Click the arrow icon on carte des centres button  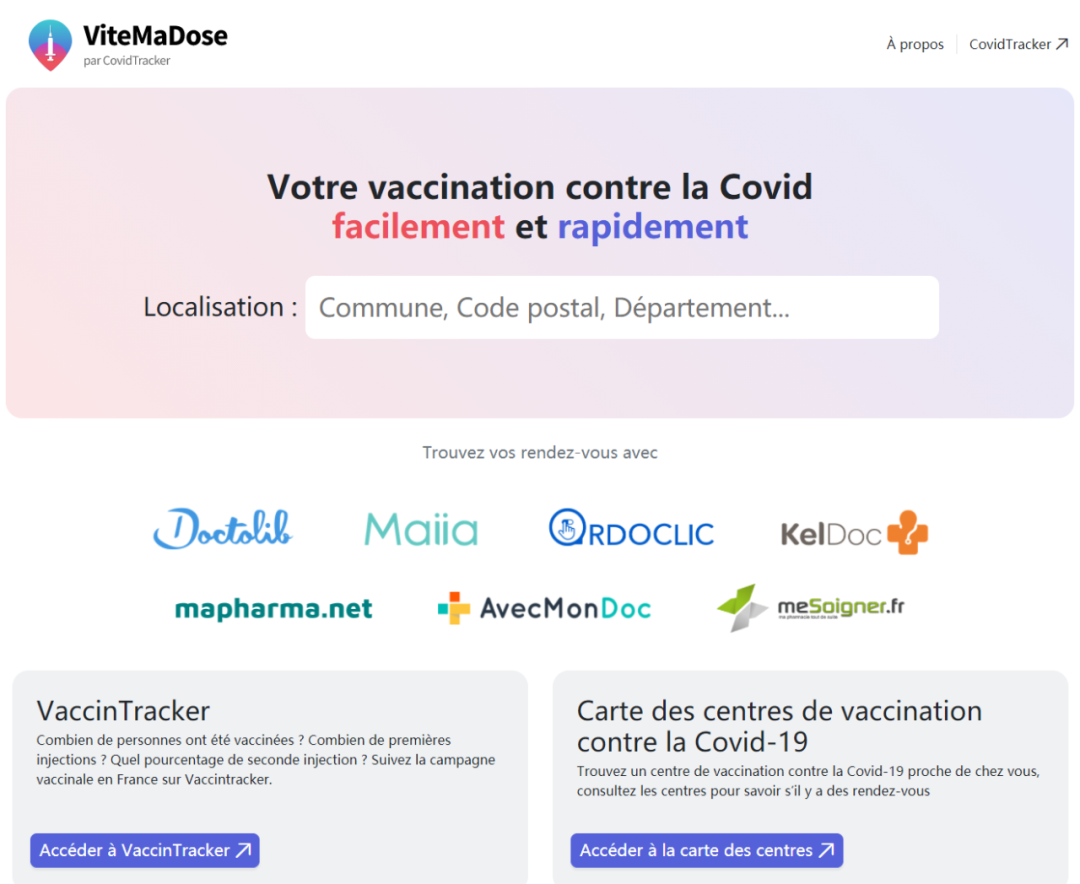826,851
